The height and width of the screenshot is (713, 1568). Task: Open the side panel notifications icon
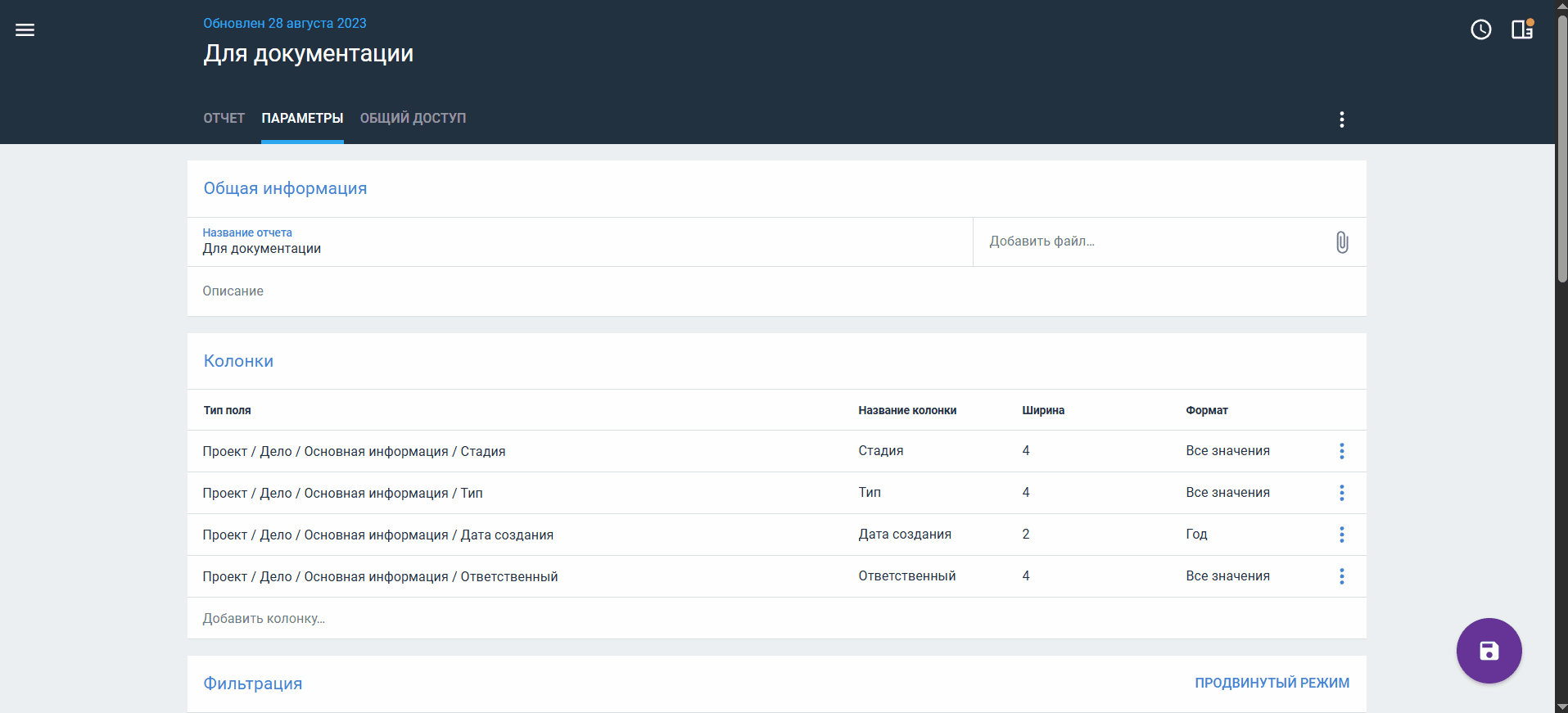coord(1521,30)
